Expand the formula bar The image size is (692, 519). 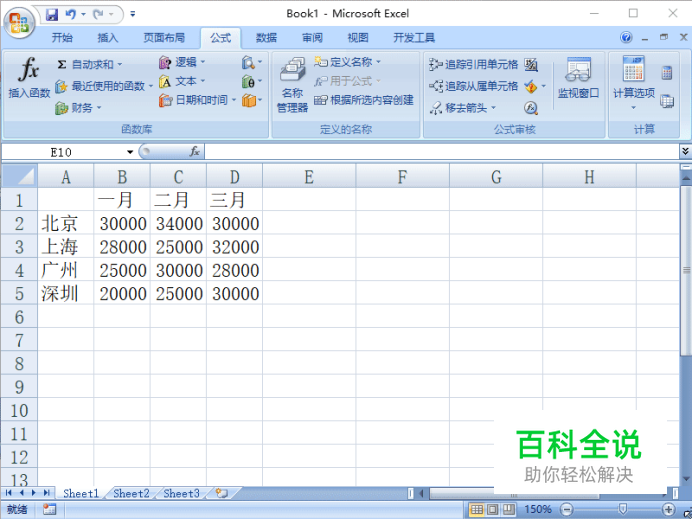tap(685, 151)
